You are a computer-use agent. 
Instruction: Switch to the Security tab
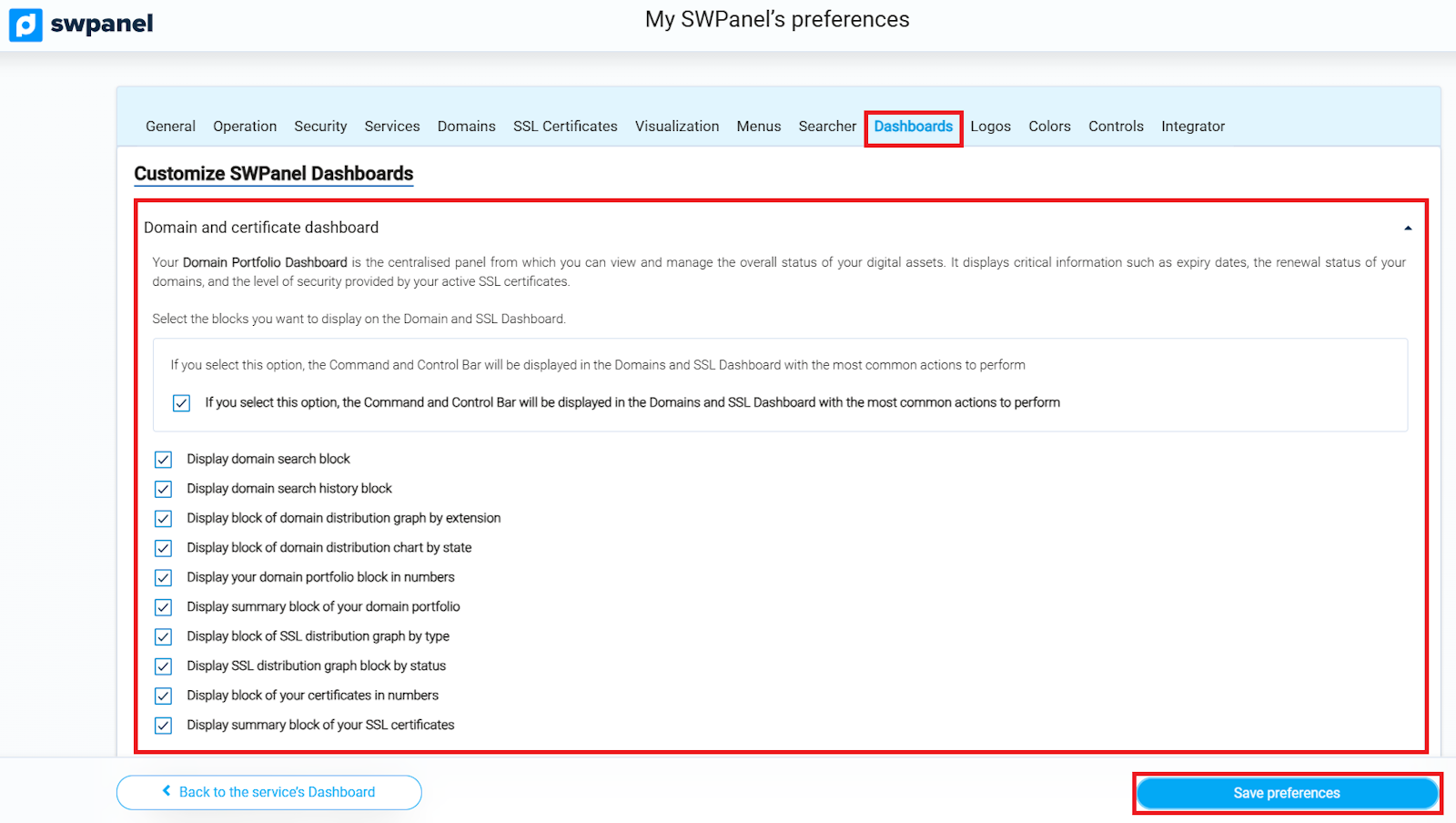pyautogui.click(x=320, y=127)
